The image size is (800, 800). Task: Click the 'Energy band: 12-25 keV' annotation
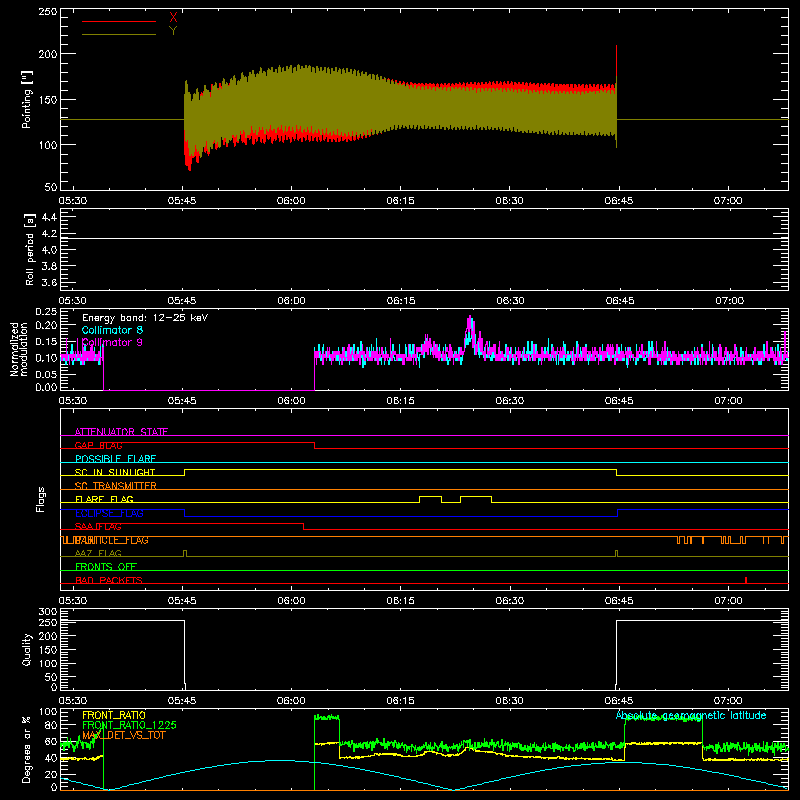click(145, 318)
